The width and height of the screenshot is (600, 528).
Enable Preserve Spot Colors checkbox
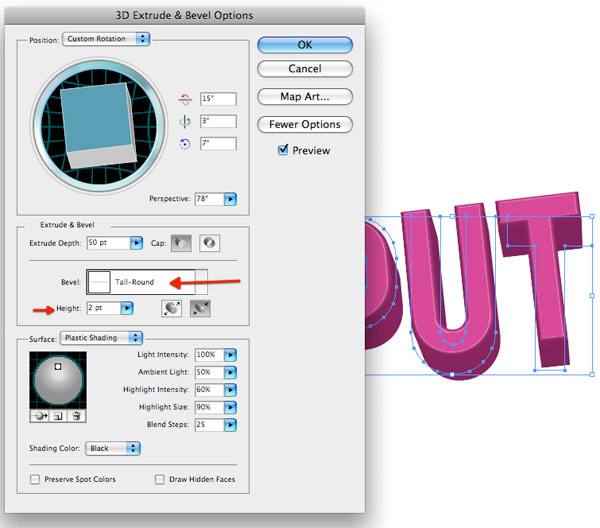tap(35, 479)
